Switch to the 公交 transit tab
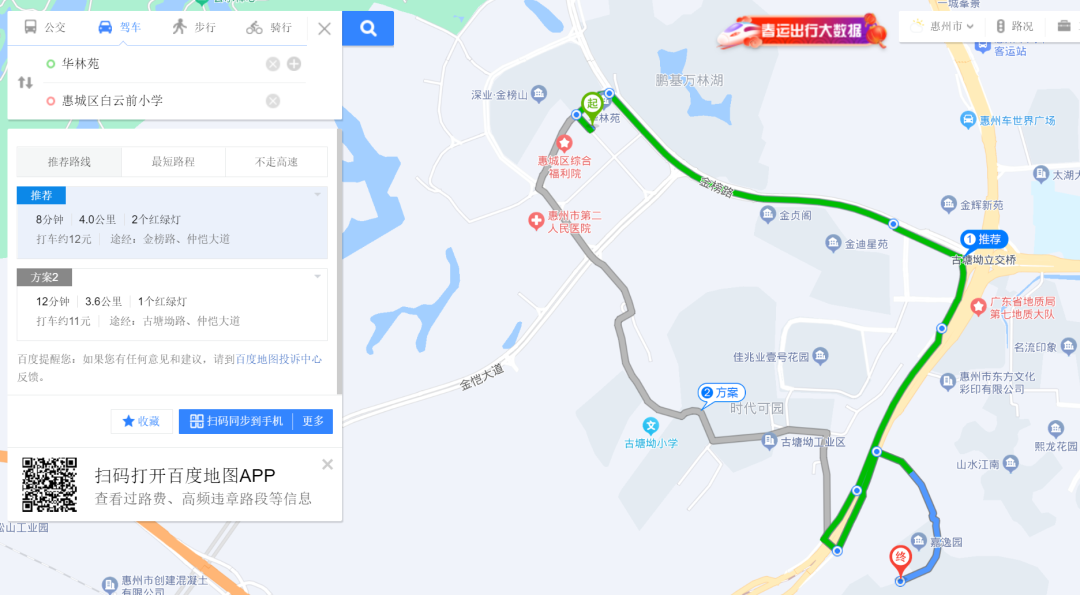This screenshot has height=595, width=1080. (x=45, y=28)
